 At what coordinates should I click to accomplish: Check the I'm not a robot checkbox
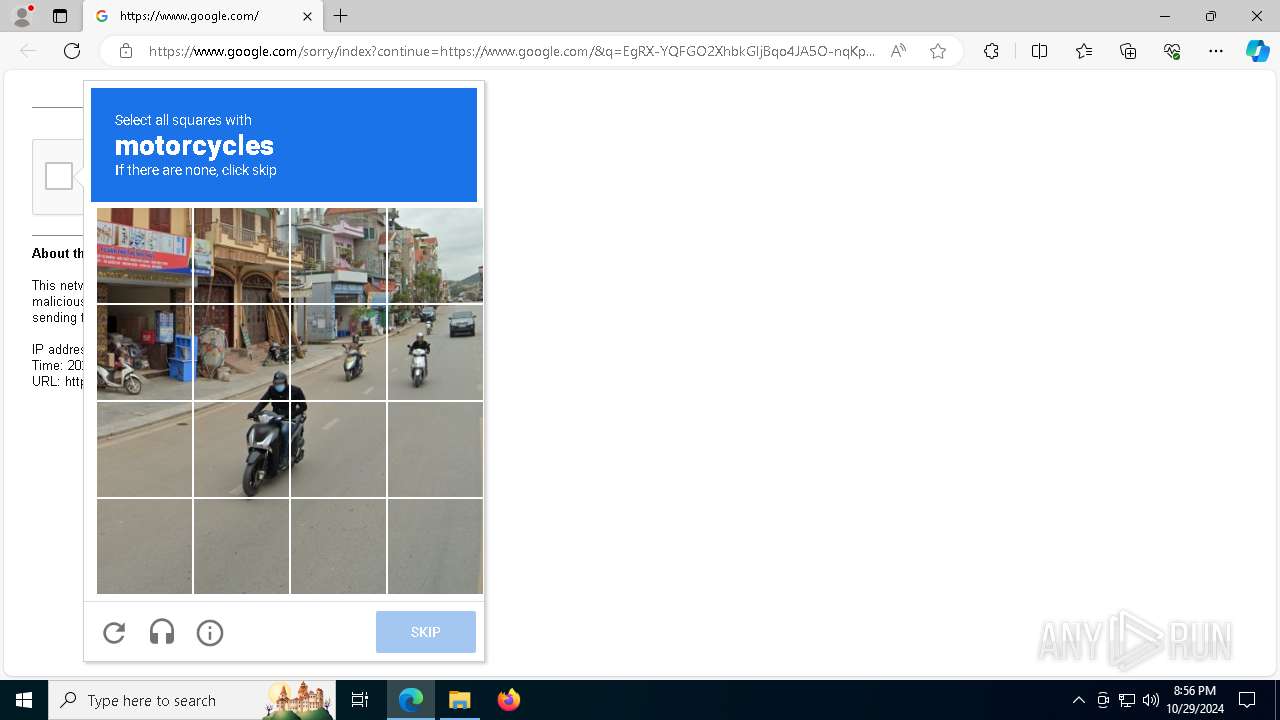coord(59,176)
